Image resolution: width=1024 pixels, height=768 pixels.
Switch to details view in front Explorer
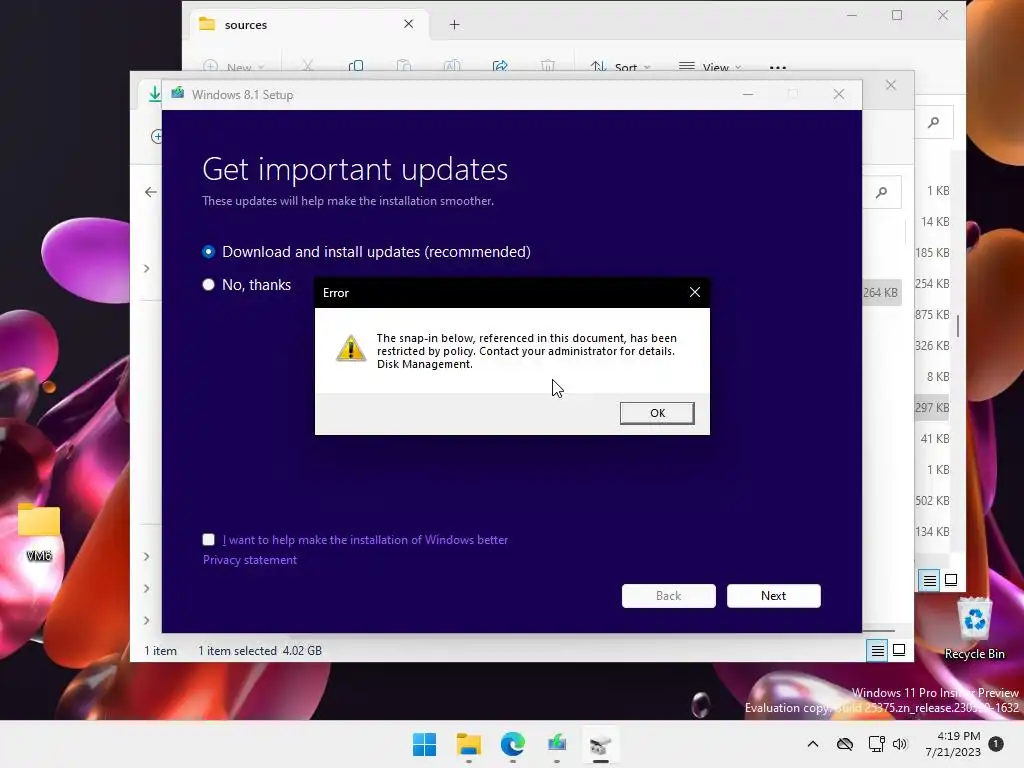pyautogui.click(x=877, y=650)
